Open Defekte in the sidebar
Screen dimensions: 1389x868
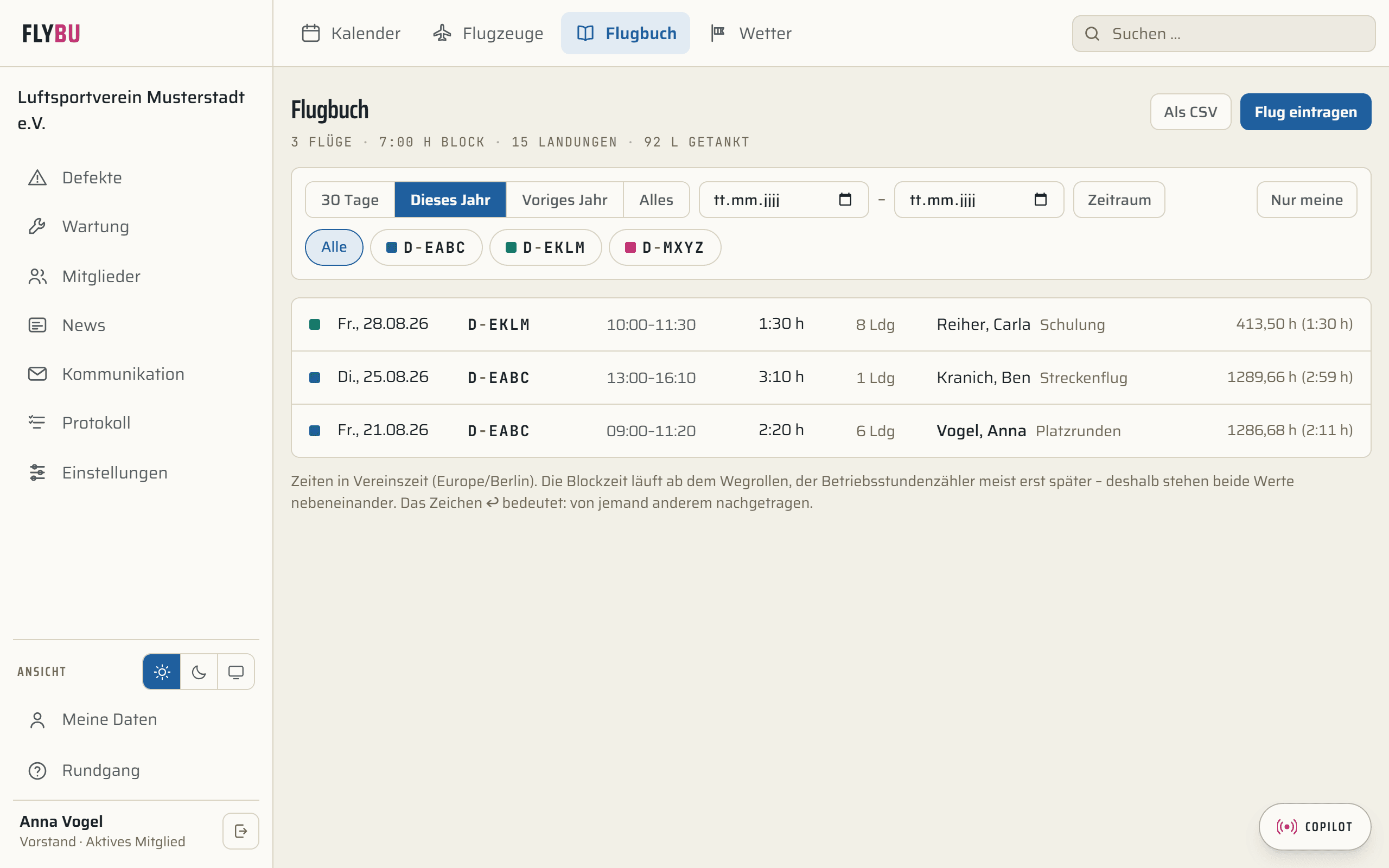pos(136,178)
